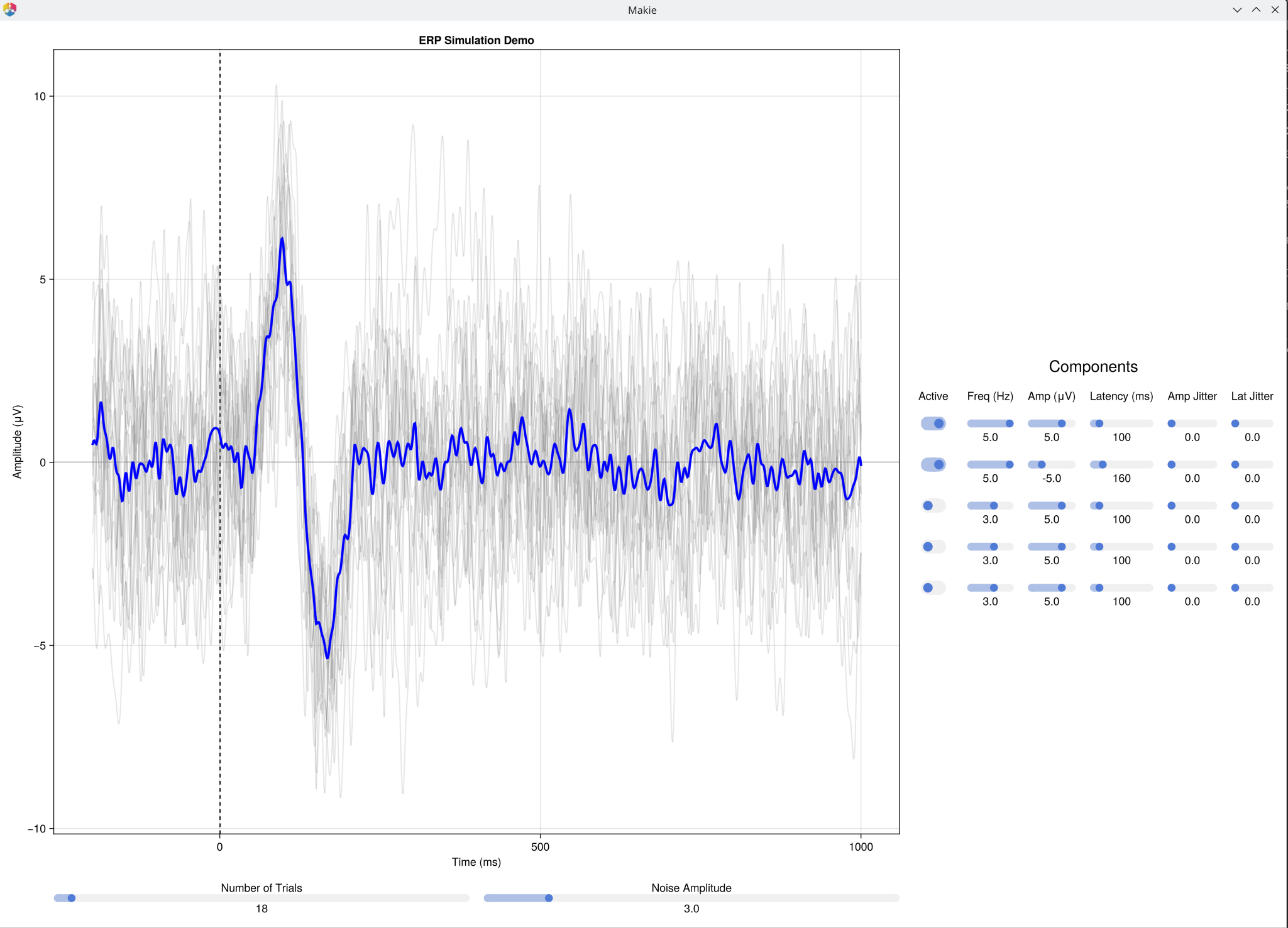The width and height of the screenshot is (1288, 928).
Task: Adjust the first component's Lat Jitter slider
Action: (1235, 423)
